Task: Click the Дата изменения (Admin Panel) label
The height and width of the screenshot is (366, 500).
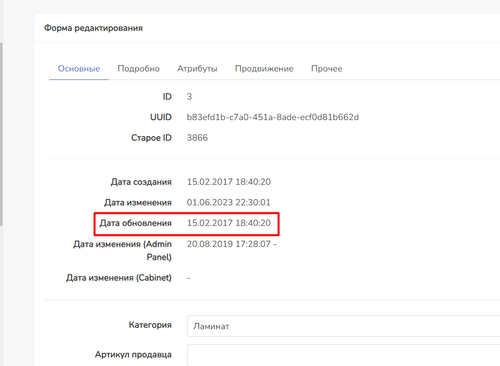Action: 123,250
